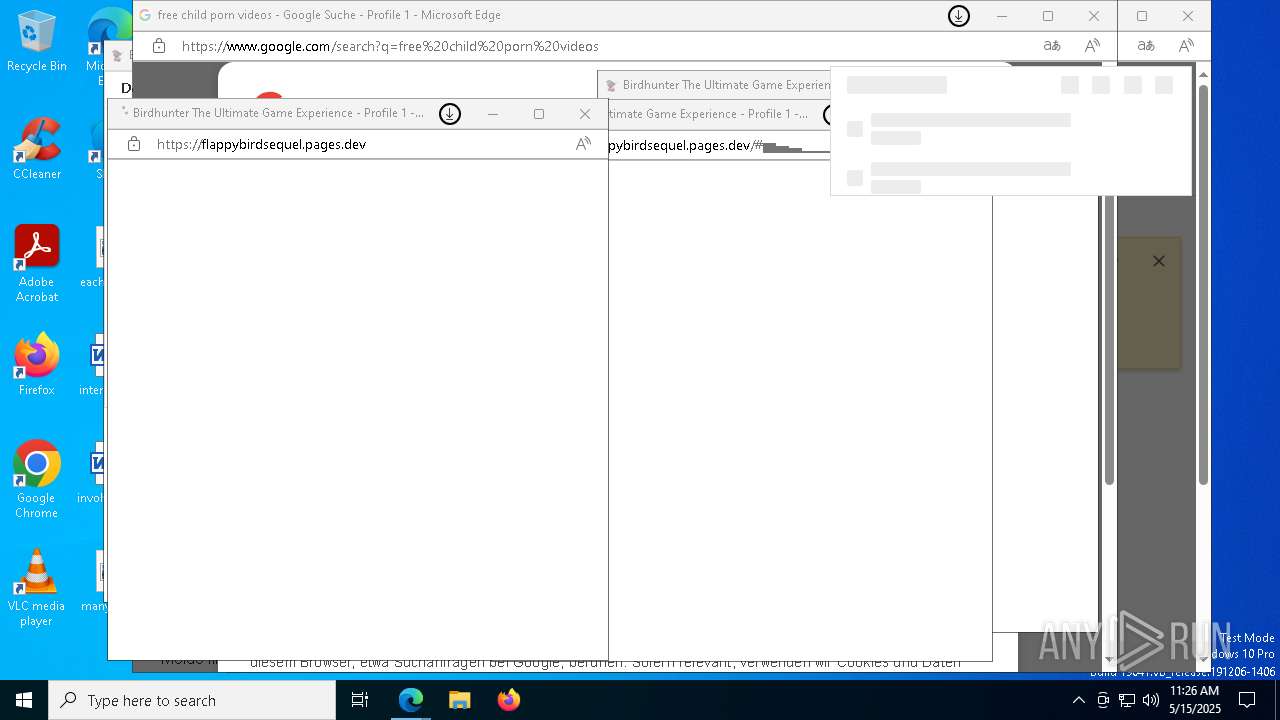1280x720 pixels.
Task: Click Read aloud icon in rightmost background window
Action: [x=1186, y=46]
